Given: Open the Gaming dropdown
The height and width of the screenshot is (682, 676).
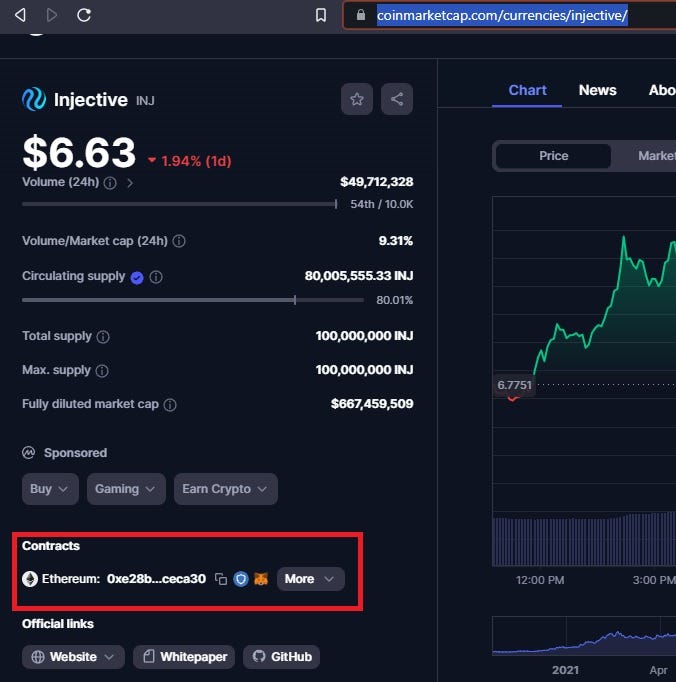Looking at the screenshot, I should 126,489.
